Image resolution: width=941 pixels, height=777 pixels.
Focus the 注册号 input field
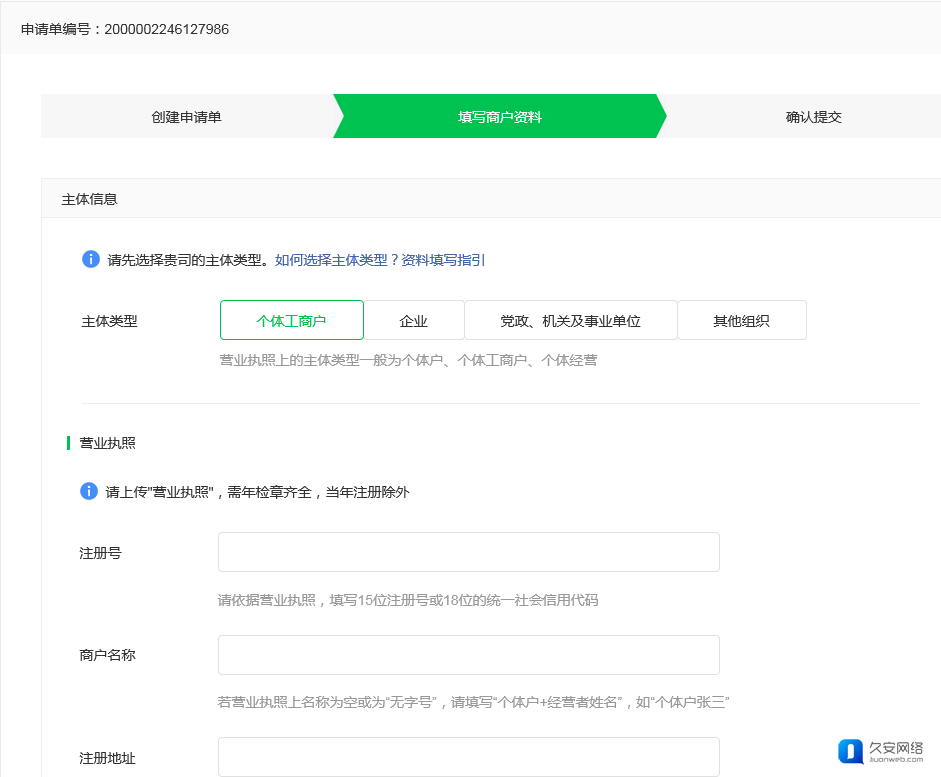(x=468, y=552)
